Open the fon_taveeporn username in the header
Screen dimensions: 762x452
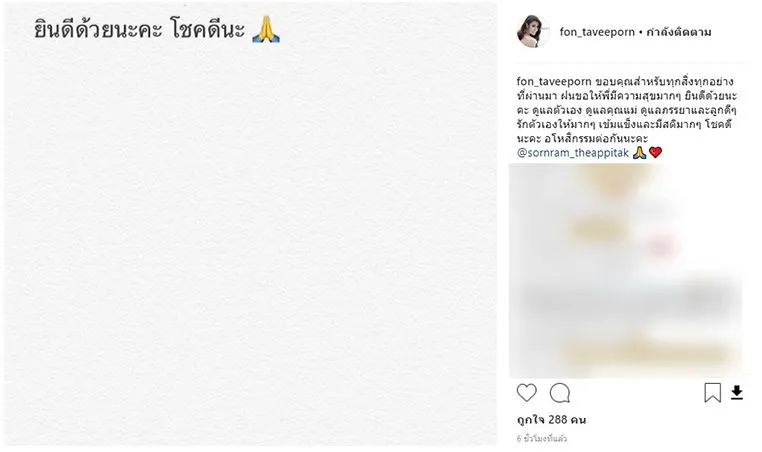tap(597, 32)
